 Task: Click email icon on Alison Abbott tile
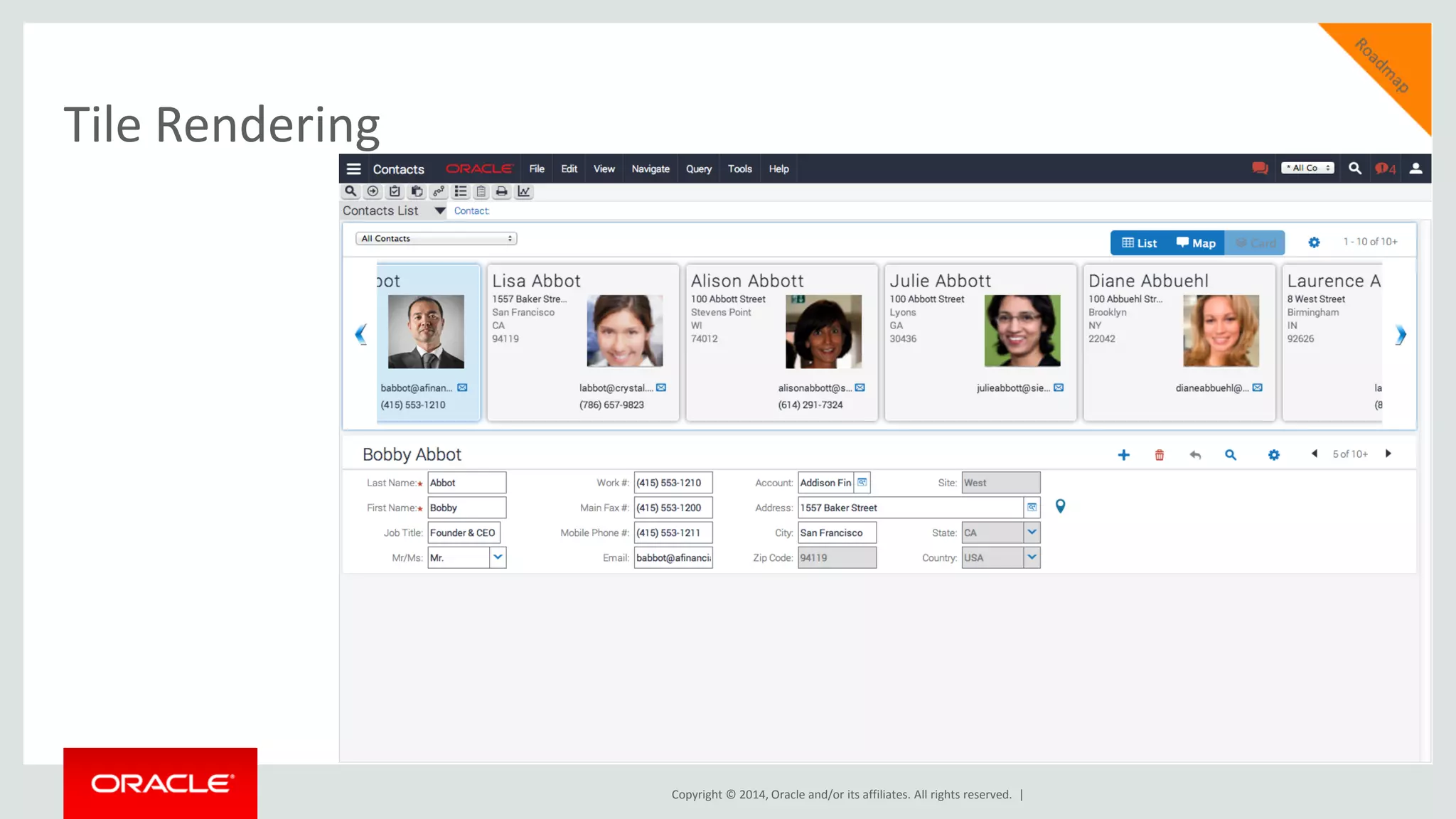pyautogui.click(x=860, y=387)
